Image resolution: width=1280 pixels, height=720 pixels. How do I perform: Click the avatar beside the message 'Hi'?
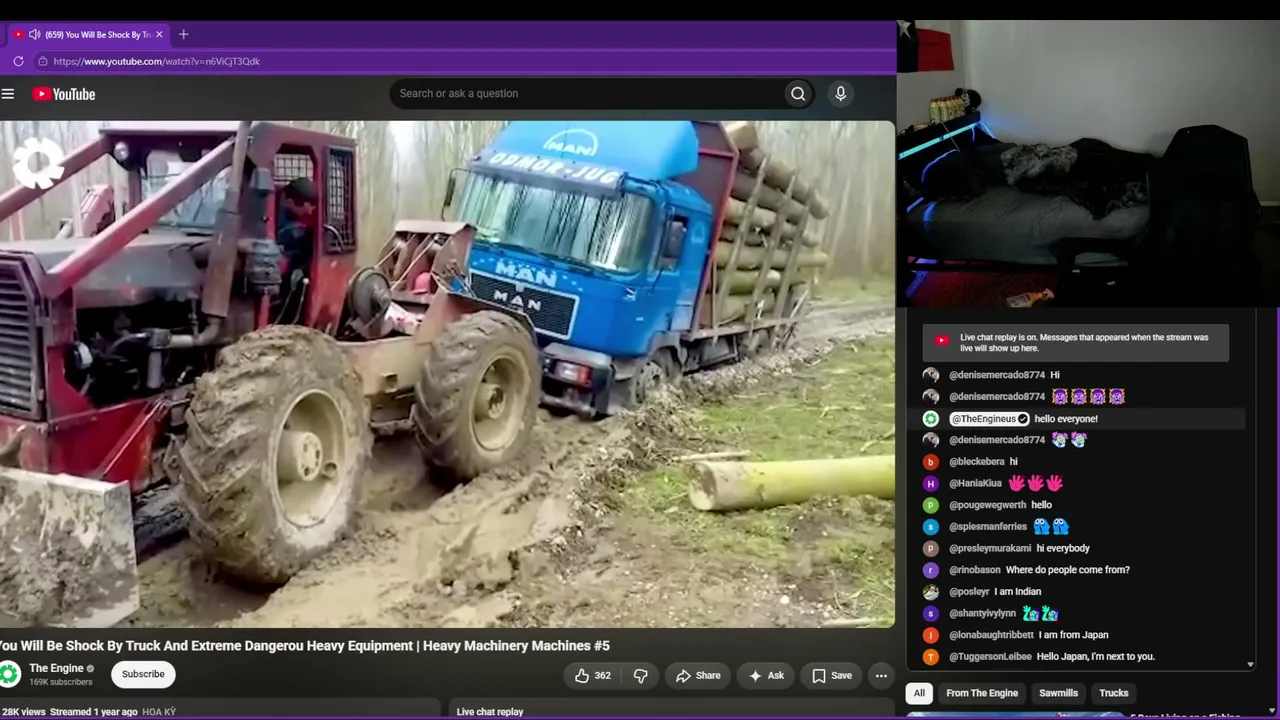(931, 375)
